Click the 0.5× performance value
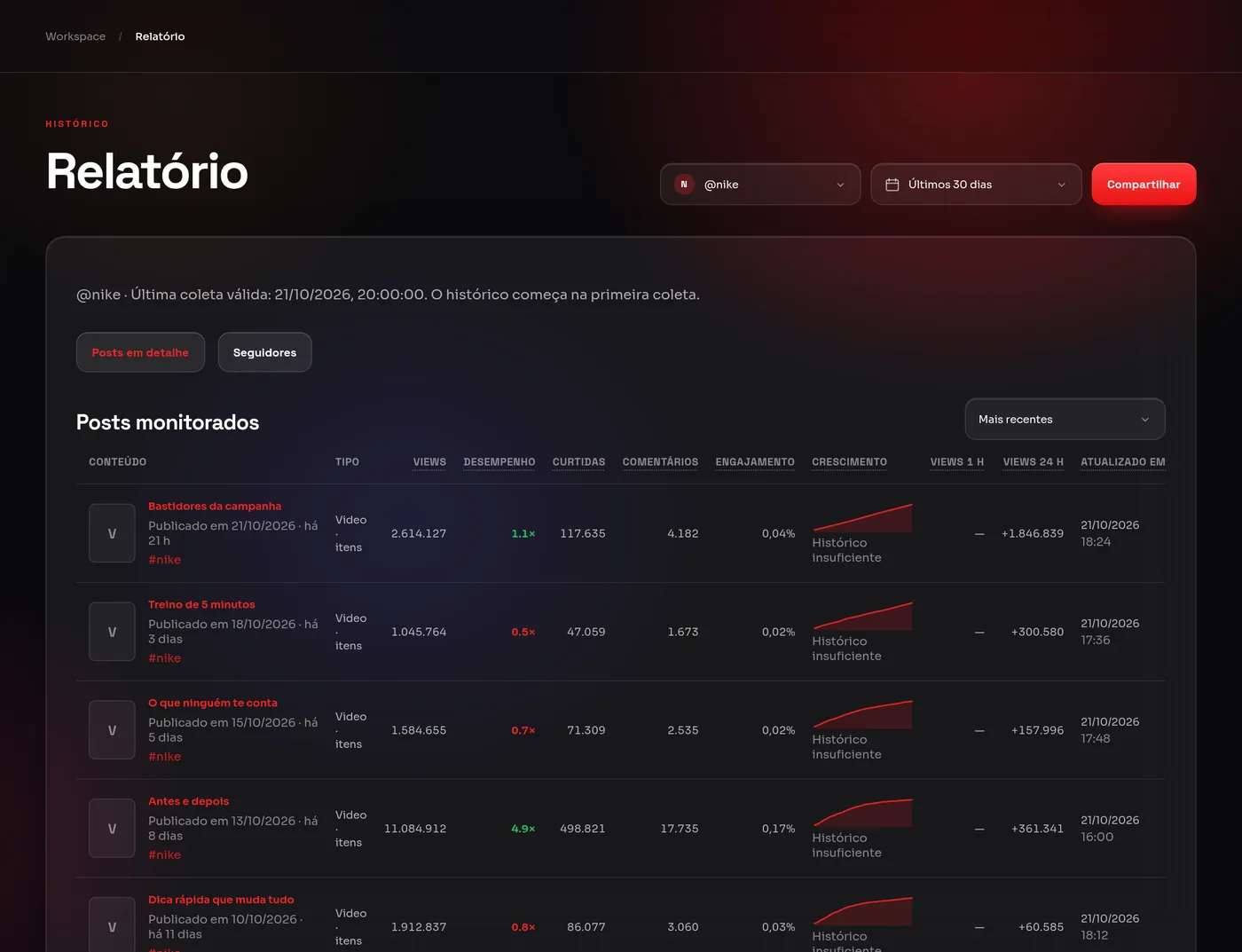Screen dimensions: 1242x952 pyautogui.click(x=523, y=632)
